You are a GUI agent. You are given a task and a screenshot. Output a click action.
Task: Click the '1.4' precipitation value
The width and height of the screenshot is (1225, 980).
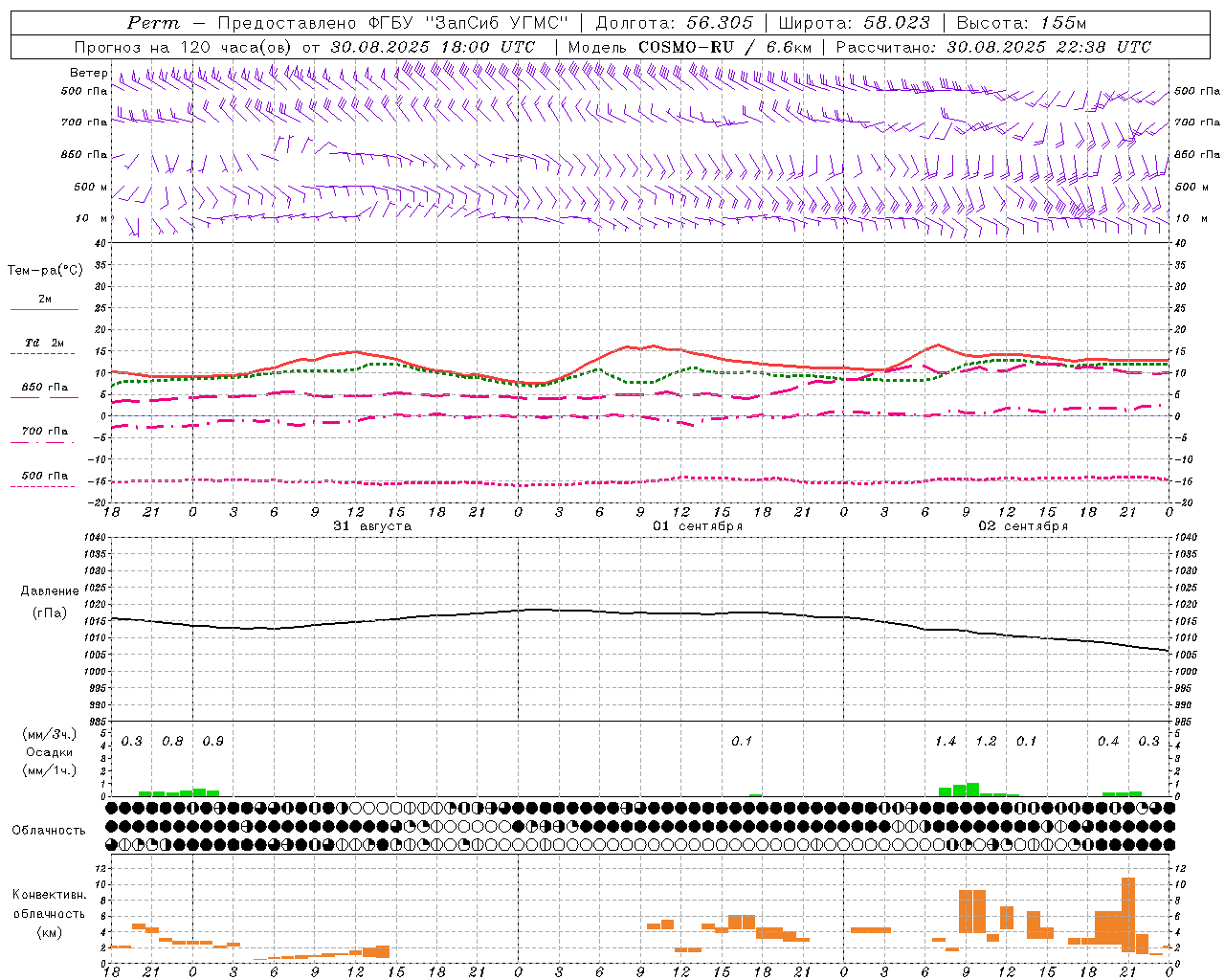click(x=946, y=741)
